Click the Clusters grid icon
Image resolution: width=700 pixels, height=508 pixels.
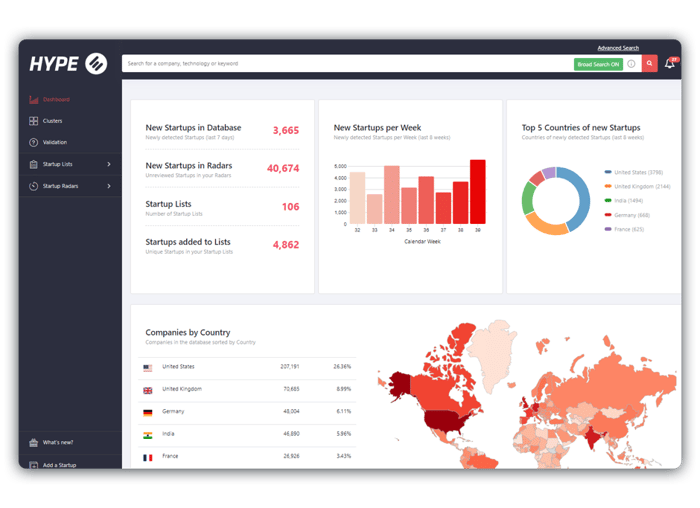coord(33,121)
